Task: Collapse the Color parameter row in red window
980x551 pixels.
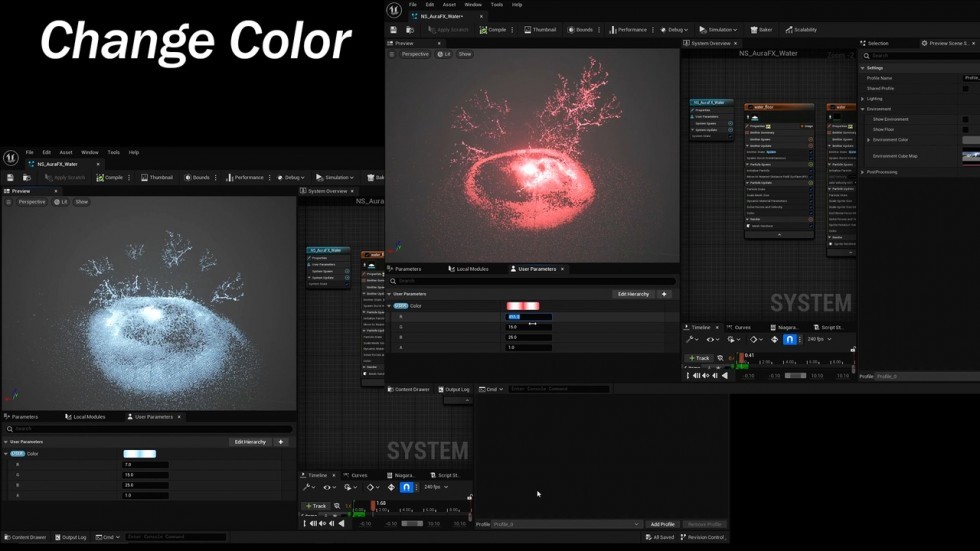Action: coord(389,306)
